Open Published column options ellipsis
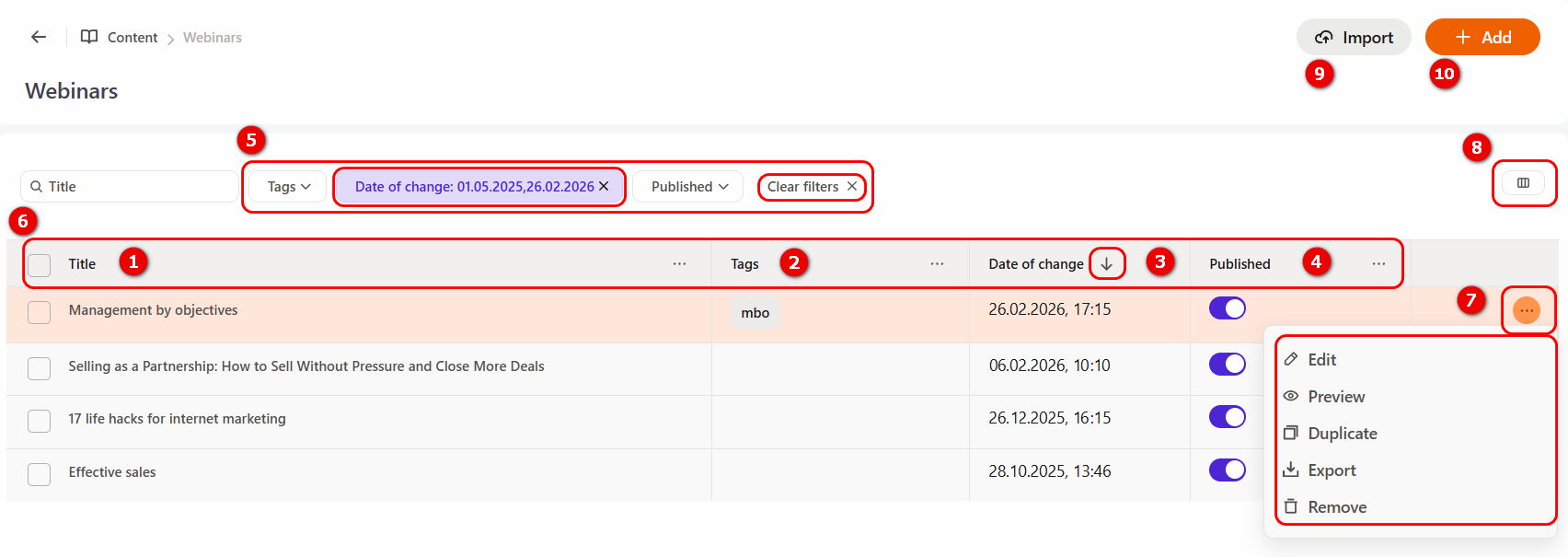 point(1378,264)
